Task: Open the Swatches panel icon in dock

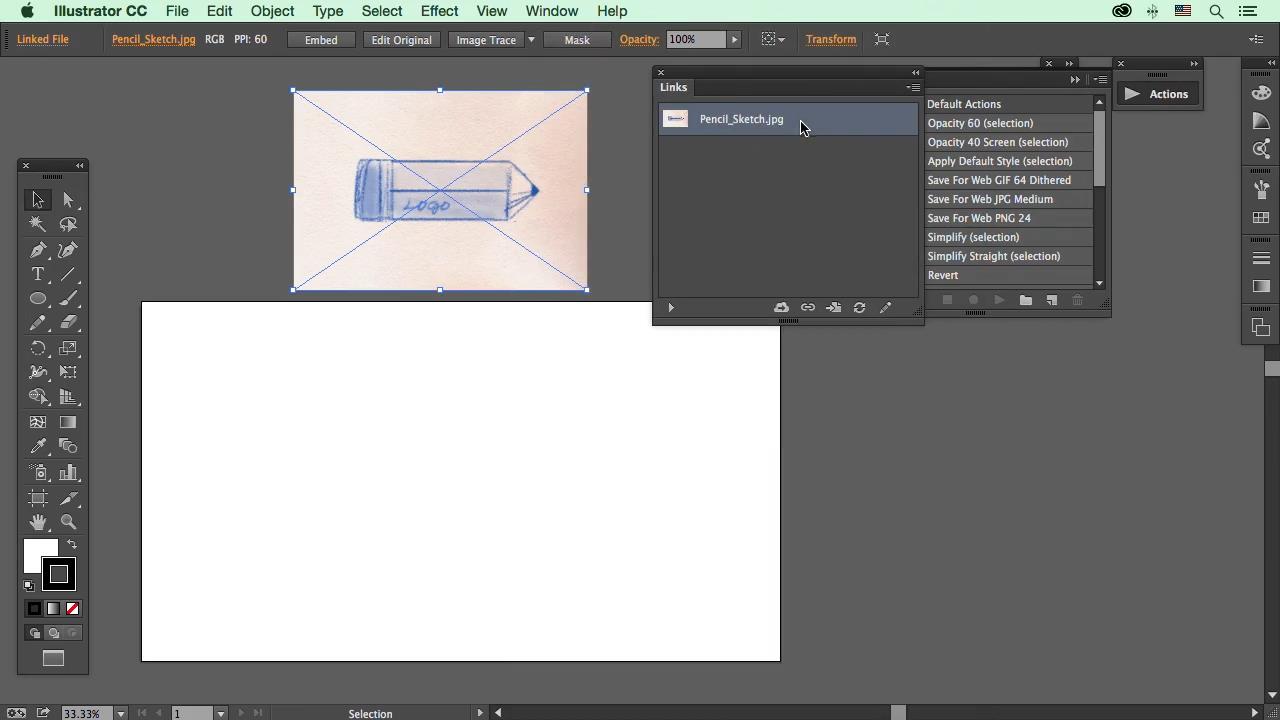Action: (x=1261, y=218)
